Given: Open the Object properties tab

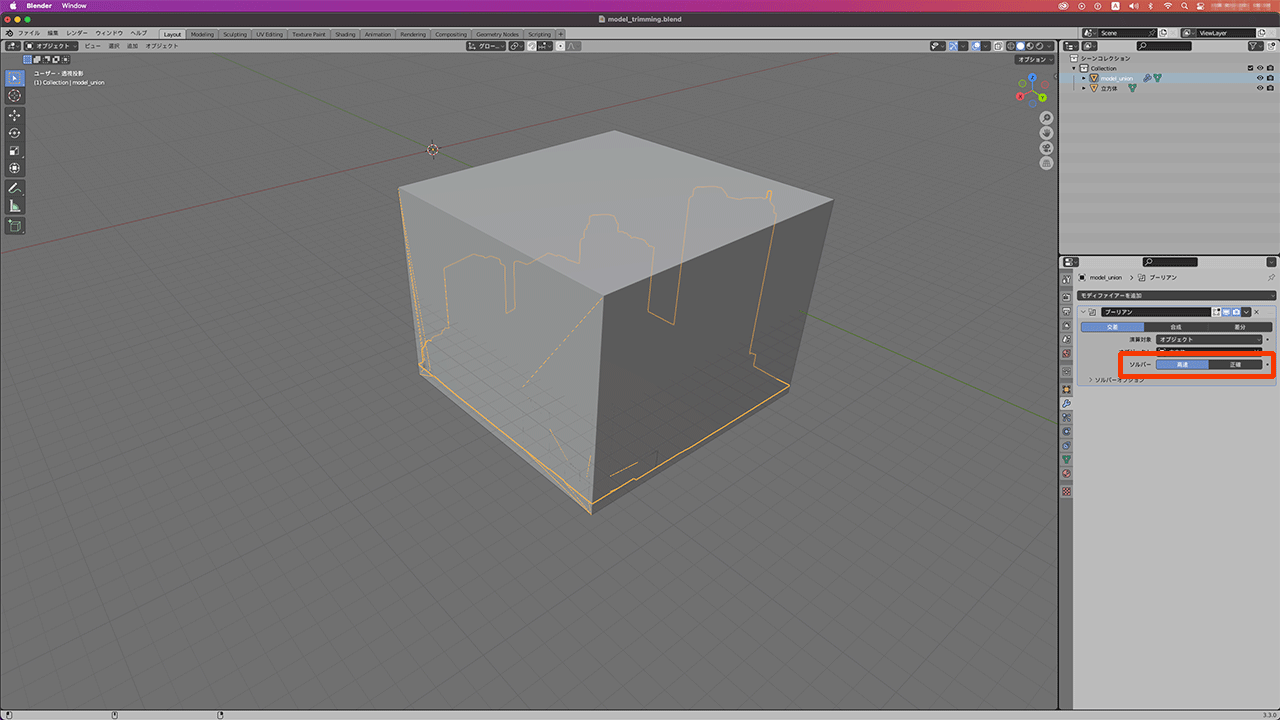Looking at the screenshot, I should coord(1066,389).
